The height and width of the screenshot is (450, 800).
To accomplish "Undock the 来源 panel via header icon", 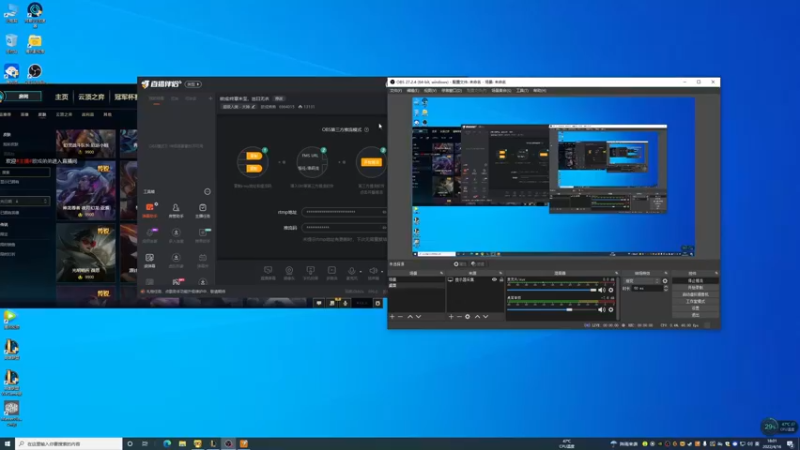I will click(x=501, y=273).
